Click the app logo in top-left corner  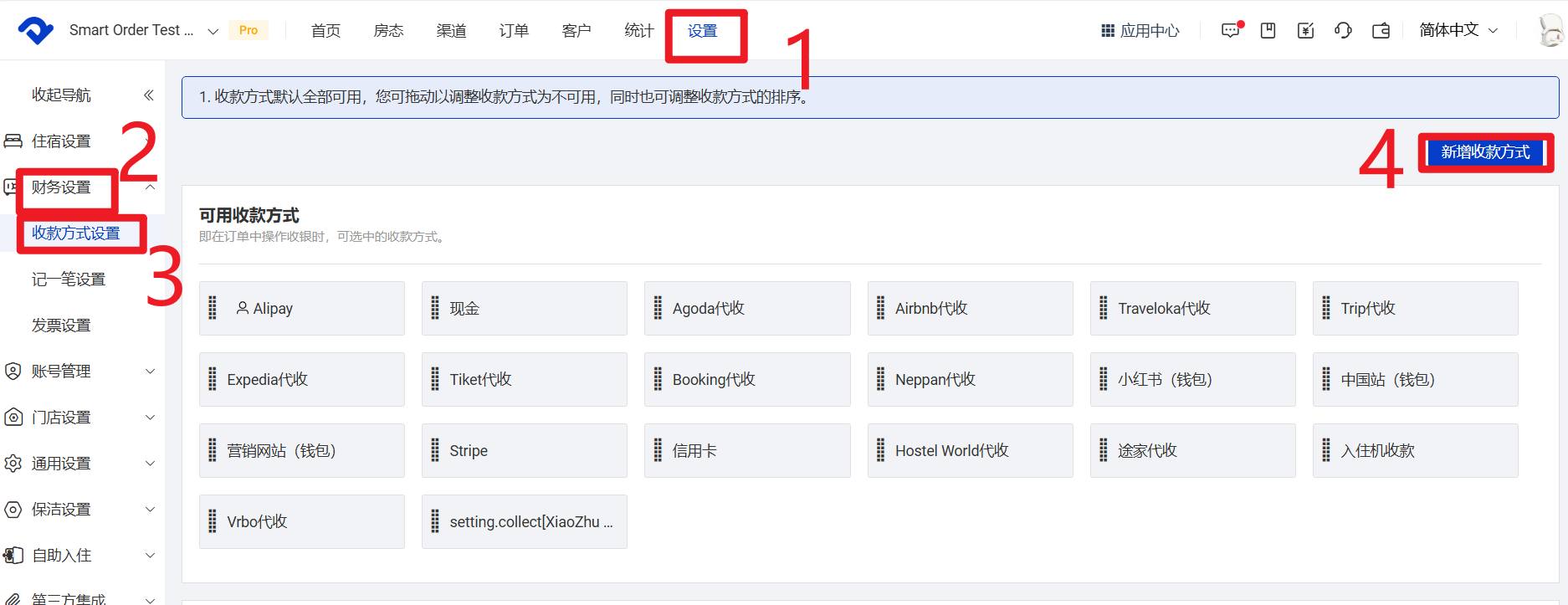tap(35, 30)
